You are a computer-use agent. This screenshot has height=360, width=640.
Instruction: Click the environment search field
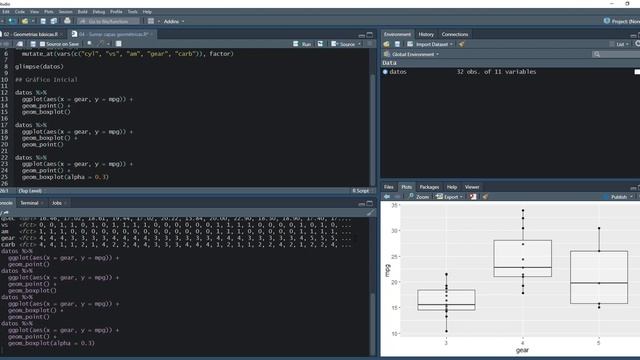point(616,54)
